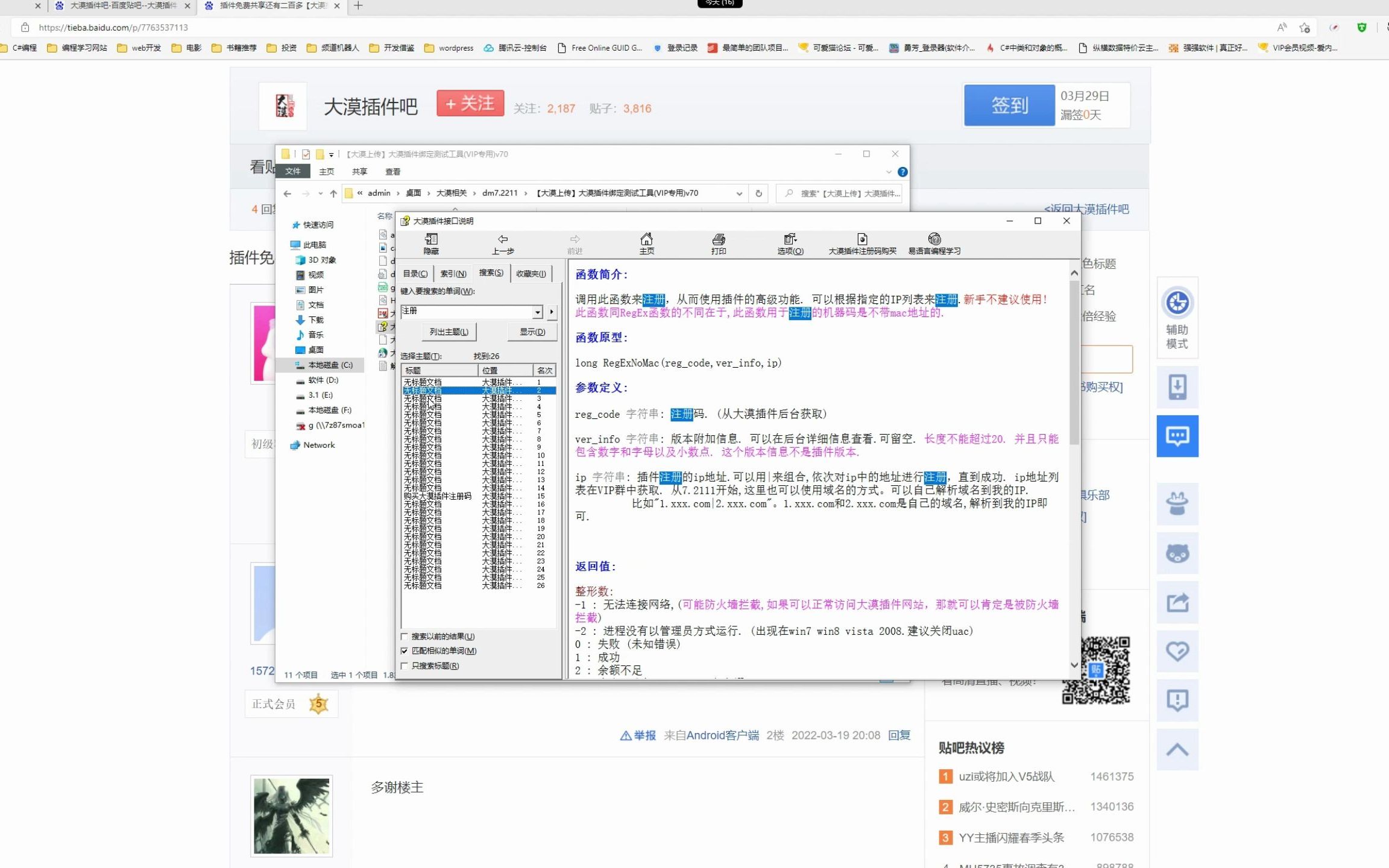This screenshot has width=1389, height=868.
Task: Click the 隐藏 (hide) toolbar icon
Action: (x=431, y=244)
